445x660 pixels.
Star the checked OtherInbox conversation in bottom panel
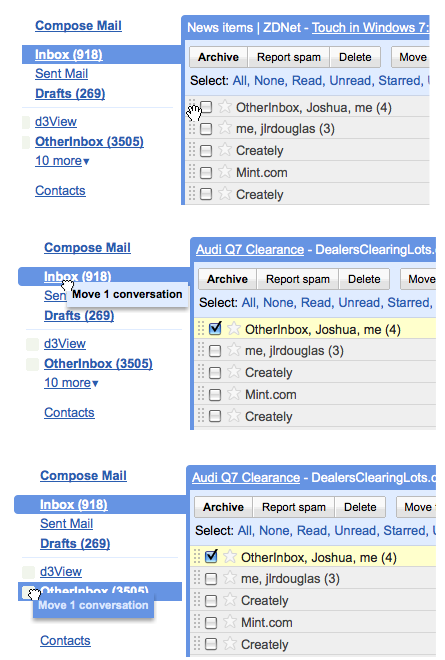pos(229,556)
